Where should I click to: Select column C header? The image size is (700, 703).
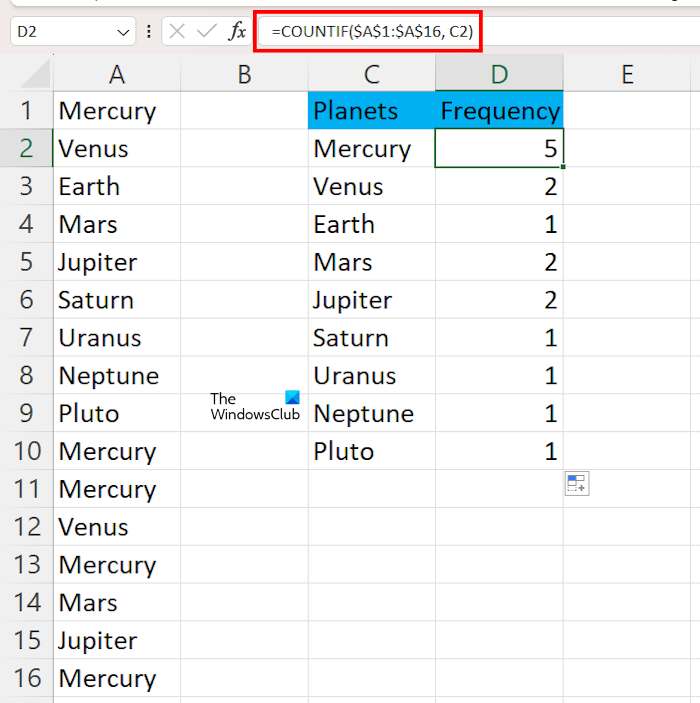[x=372, y=73]
